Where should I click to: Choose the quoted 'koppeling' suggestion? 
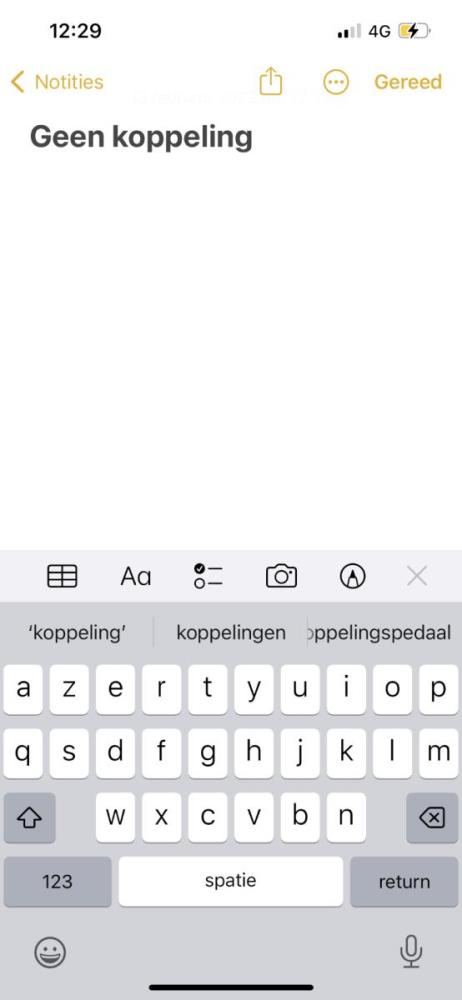click(x=77, y=633)
